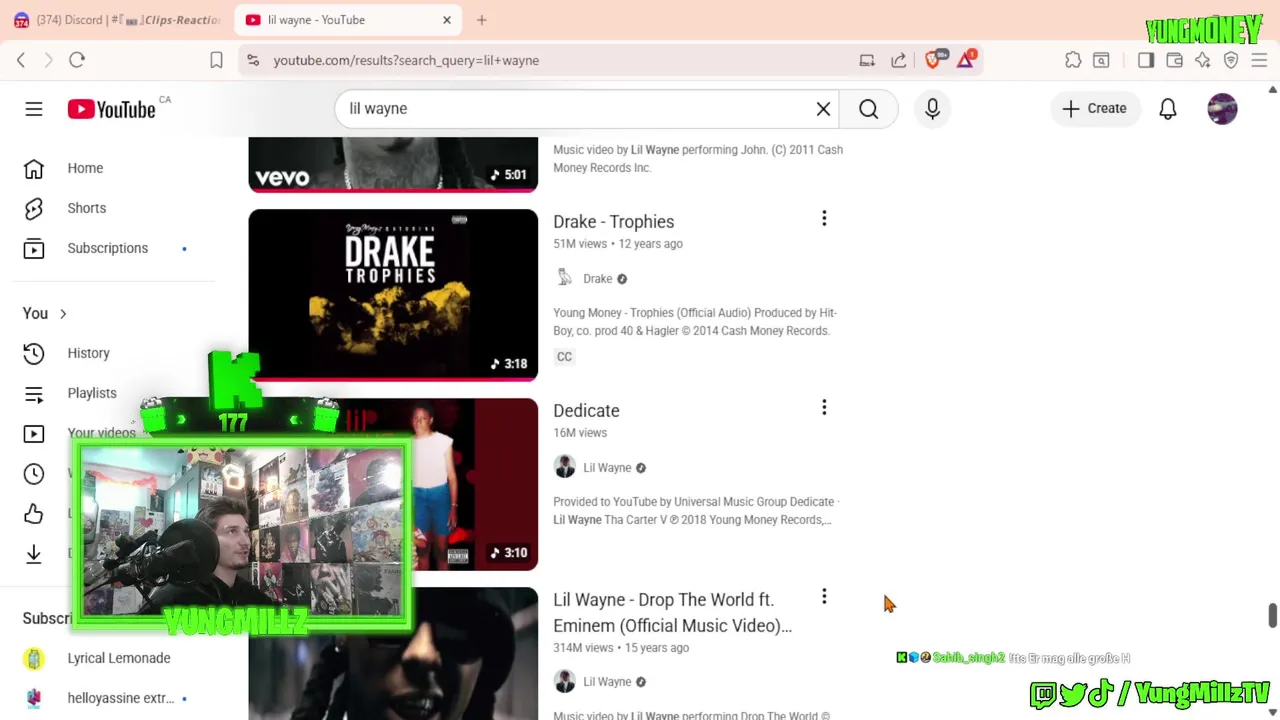Click the Drake channel avatar icon
This screenshot has height=720, width=1280.
[x=565, y=278]
